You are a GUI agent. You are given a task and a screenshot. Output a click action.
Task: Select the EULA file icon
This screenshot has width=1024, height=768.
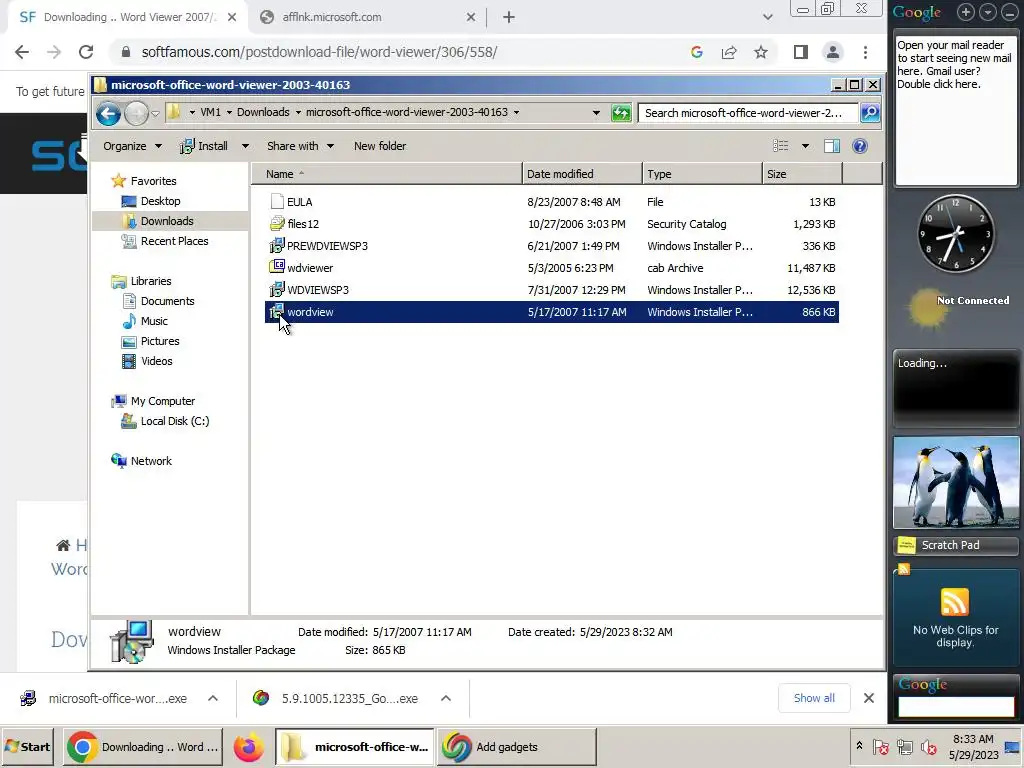(277, 202)
